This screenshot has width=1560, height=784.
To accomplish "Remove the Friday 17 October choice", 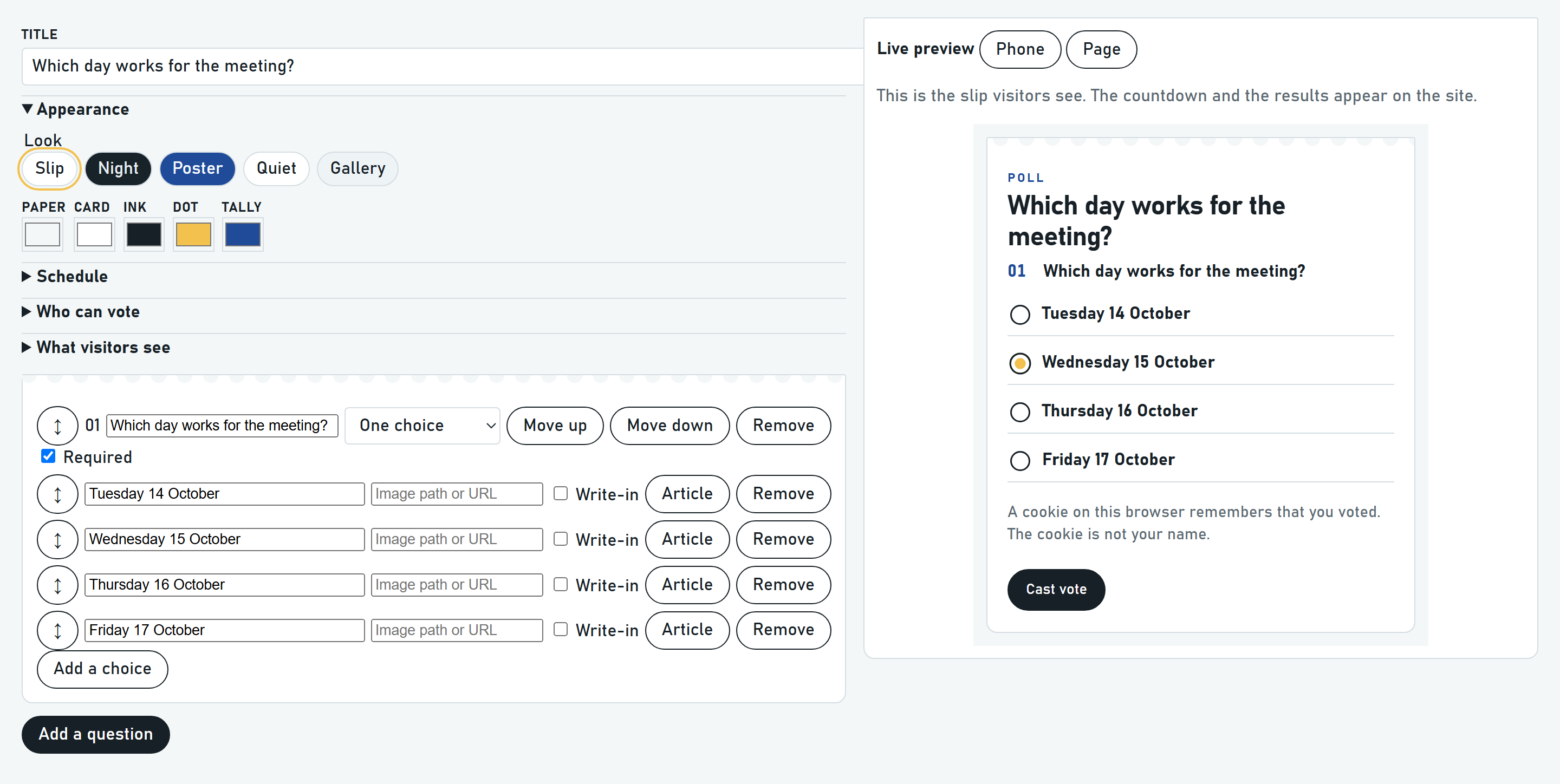I will click(x=784, y=630).
